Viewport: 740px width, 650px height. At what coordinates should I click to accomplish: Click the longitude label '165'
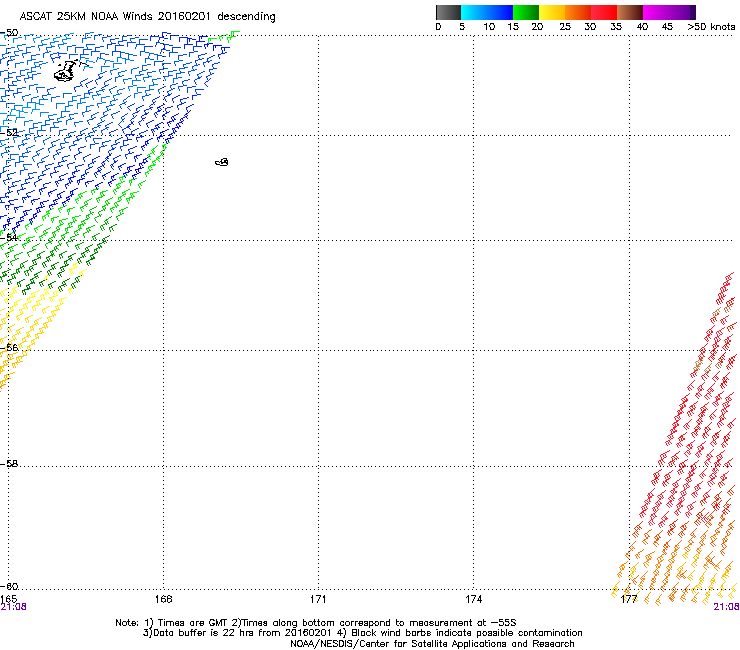8,599
